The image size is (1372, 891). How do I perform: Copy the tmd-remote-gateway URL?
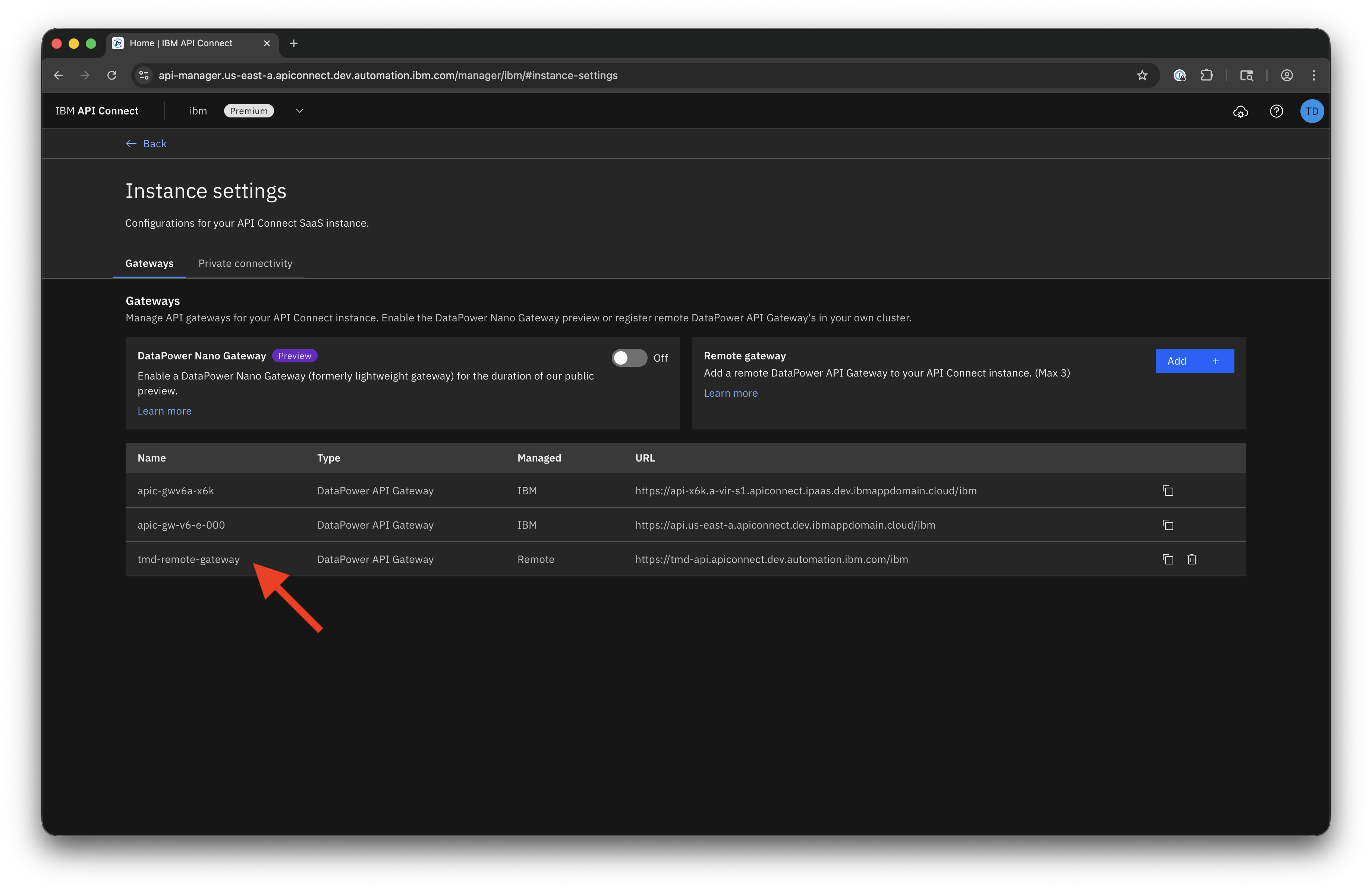tap(1168, 559)
